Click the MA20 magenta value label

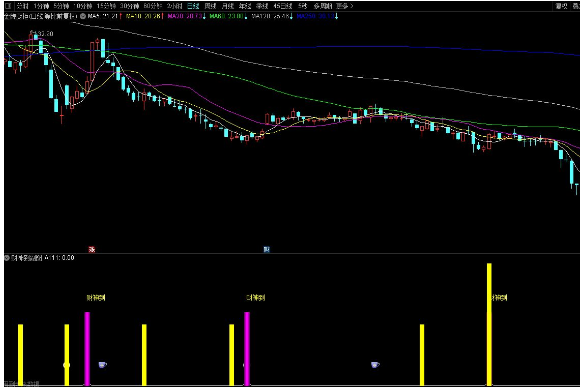(186, 16)
